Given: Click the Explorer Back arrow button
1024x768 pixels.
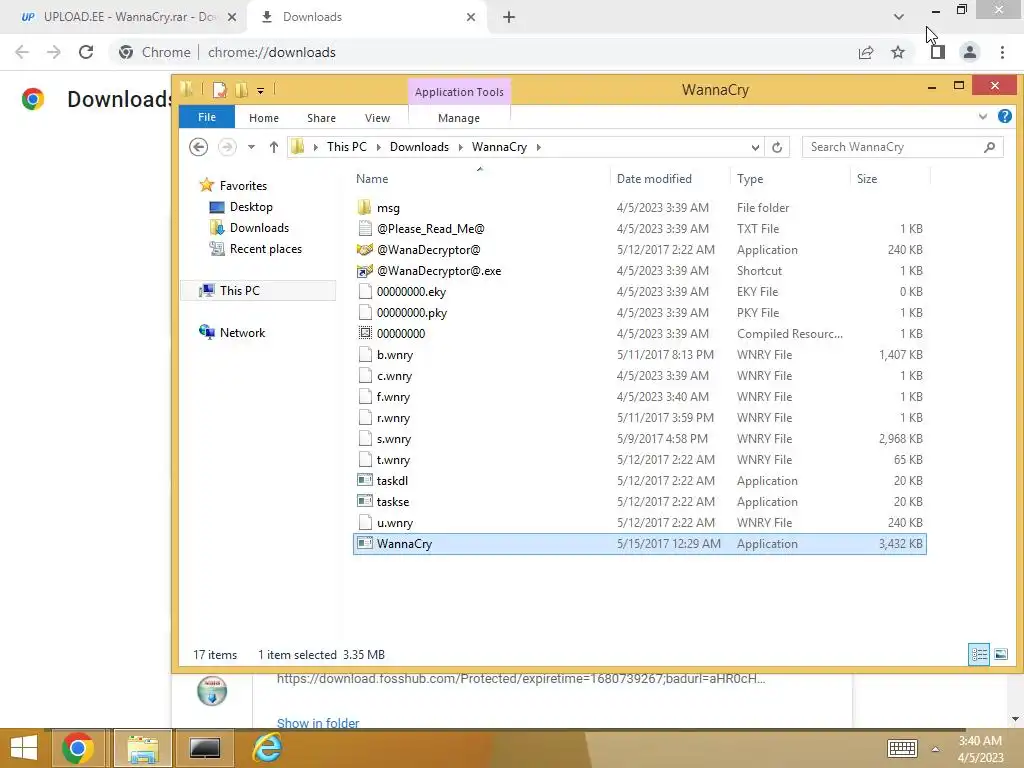Looking at the screenshot, I should pos(199,147).
